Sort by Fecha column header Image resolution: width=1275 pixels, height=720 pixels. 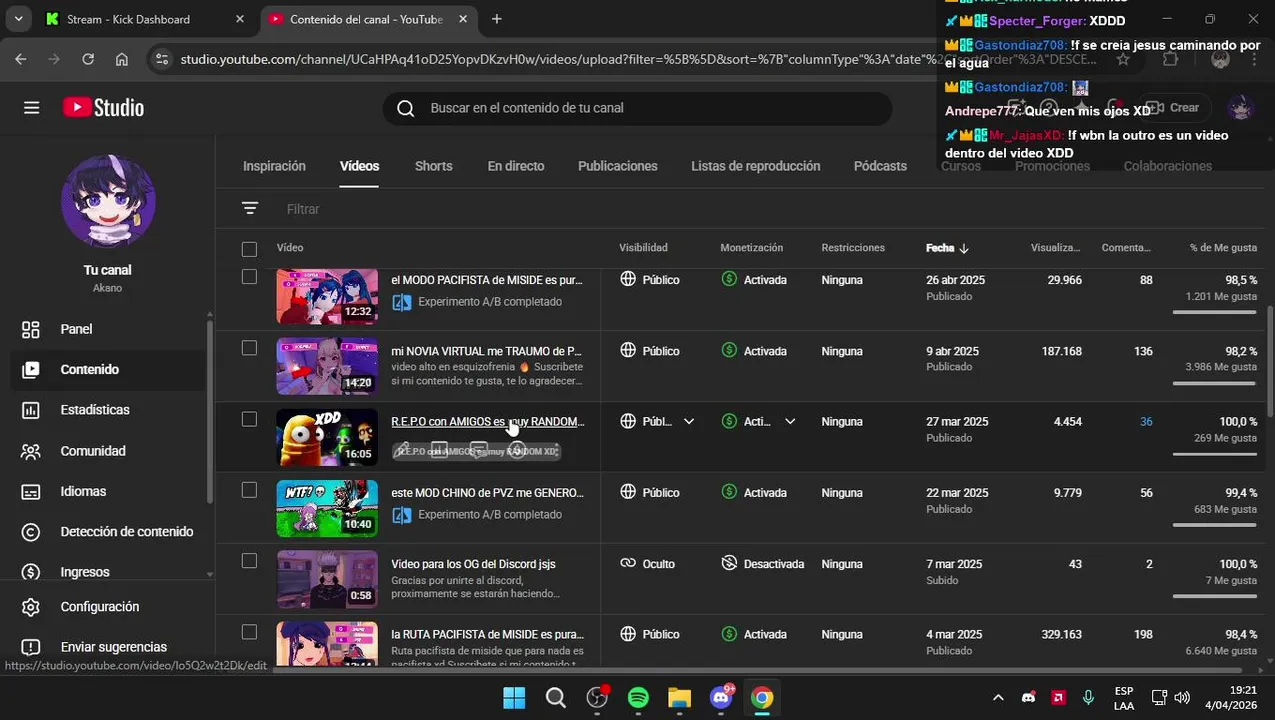click(947, 248)
